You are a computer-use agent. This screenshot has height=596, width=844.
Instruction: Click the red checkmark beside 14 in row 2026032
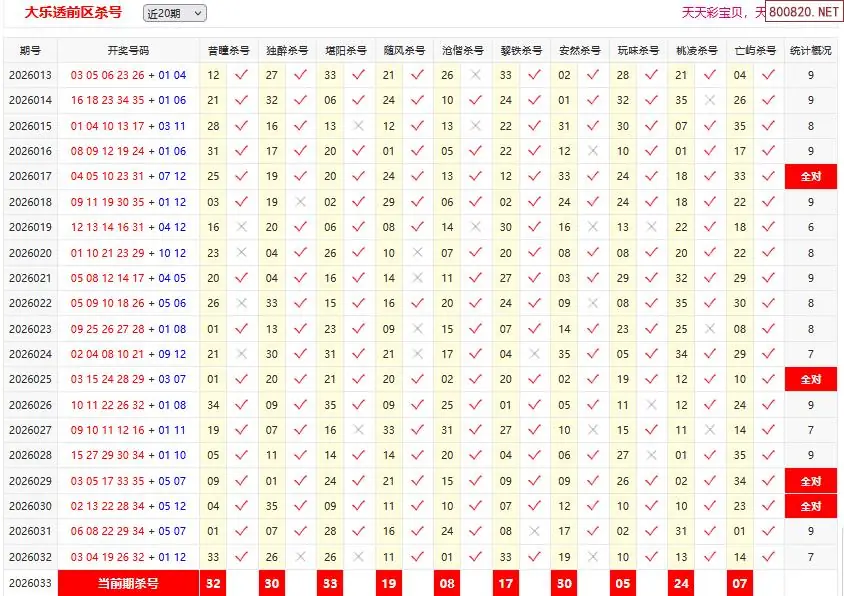click(x=768, y=557)
